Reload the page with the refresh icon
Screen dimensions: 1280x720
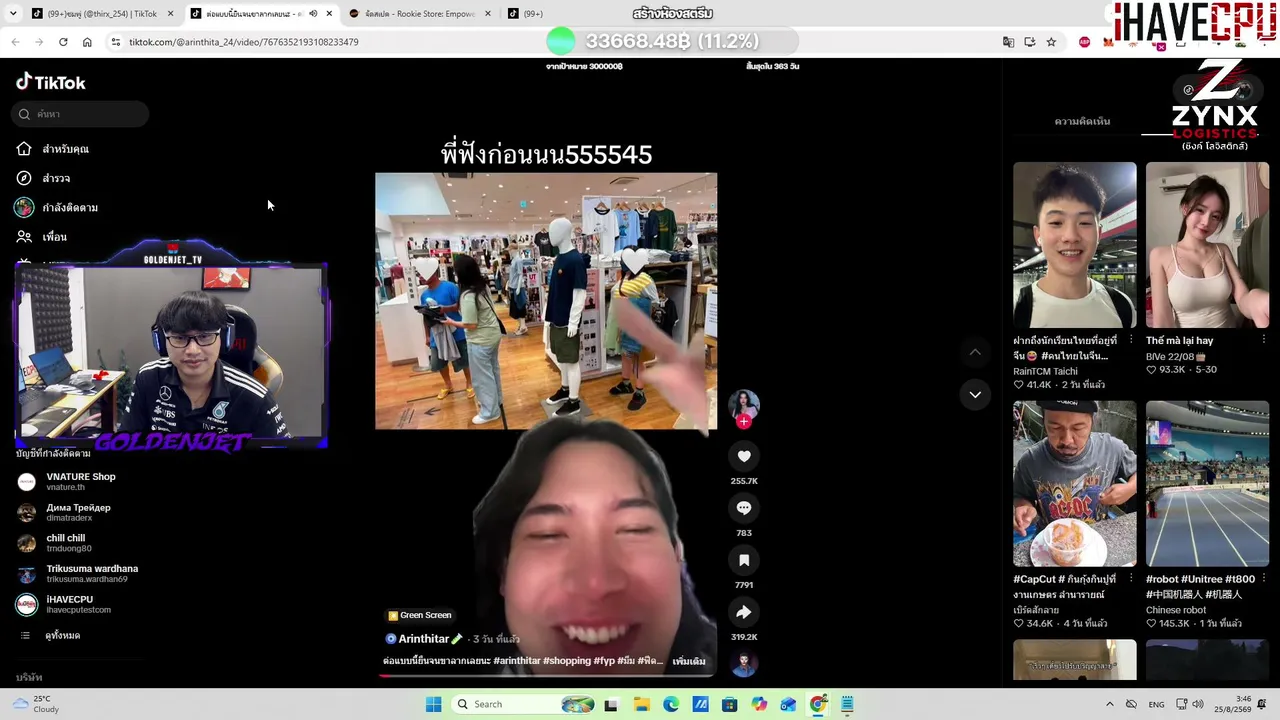[x=63, y=42]
